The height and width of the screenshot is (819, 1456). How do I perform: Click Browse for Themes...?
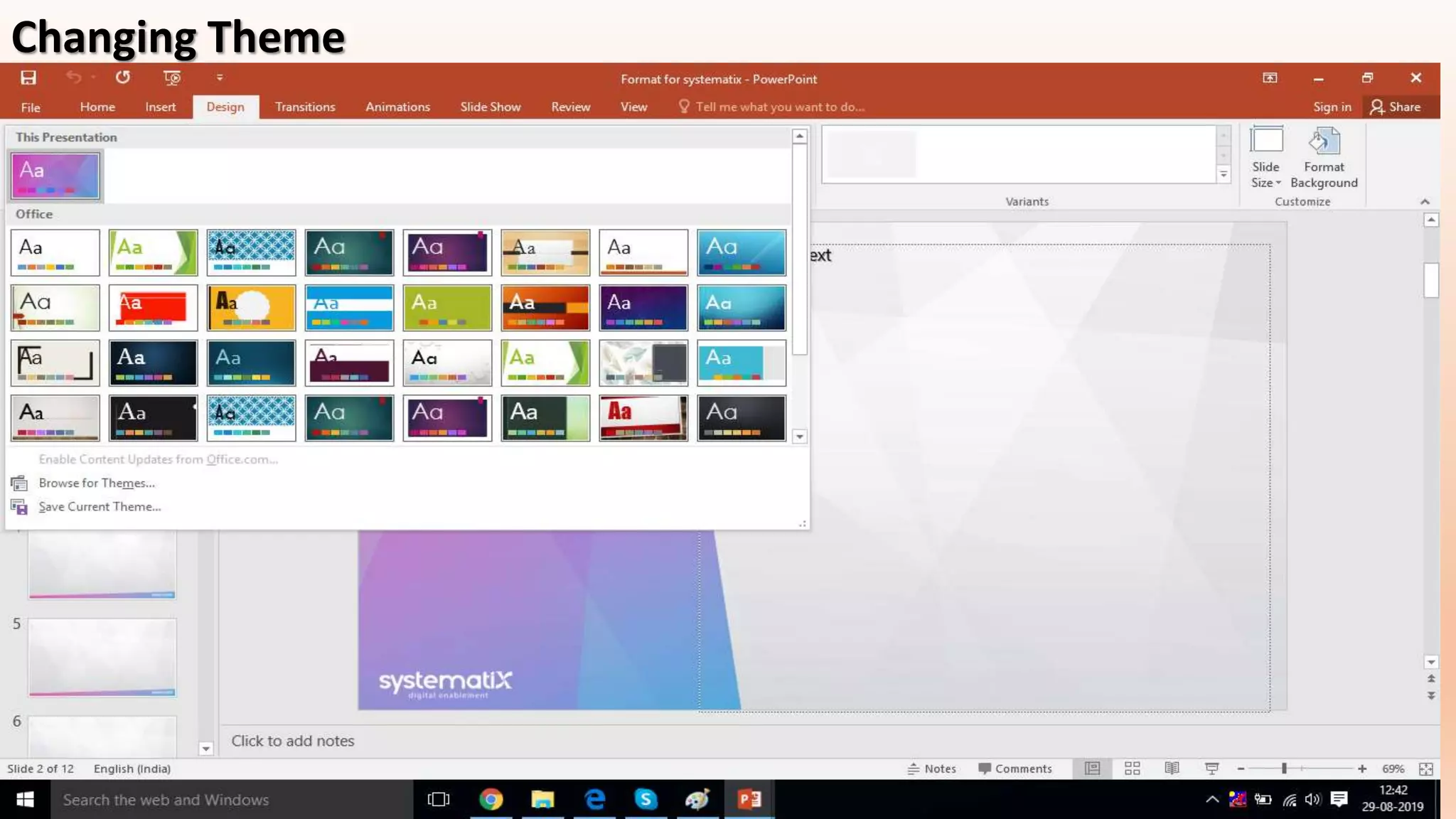pyautogui.click(x=97, y=483)
